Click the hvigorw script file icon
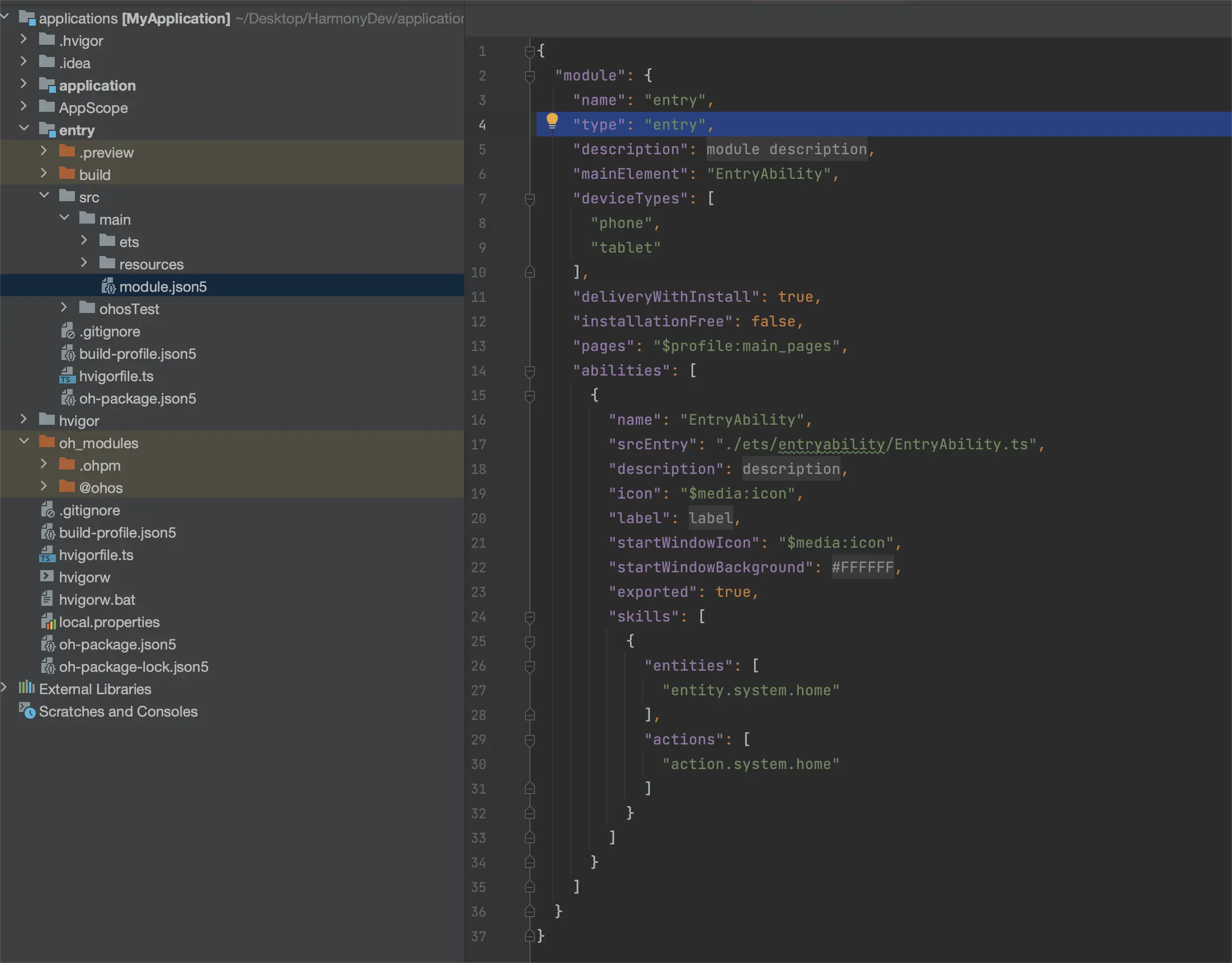 (x=47, y=576)
